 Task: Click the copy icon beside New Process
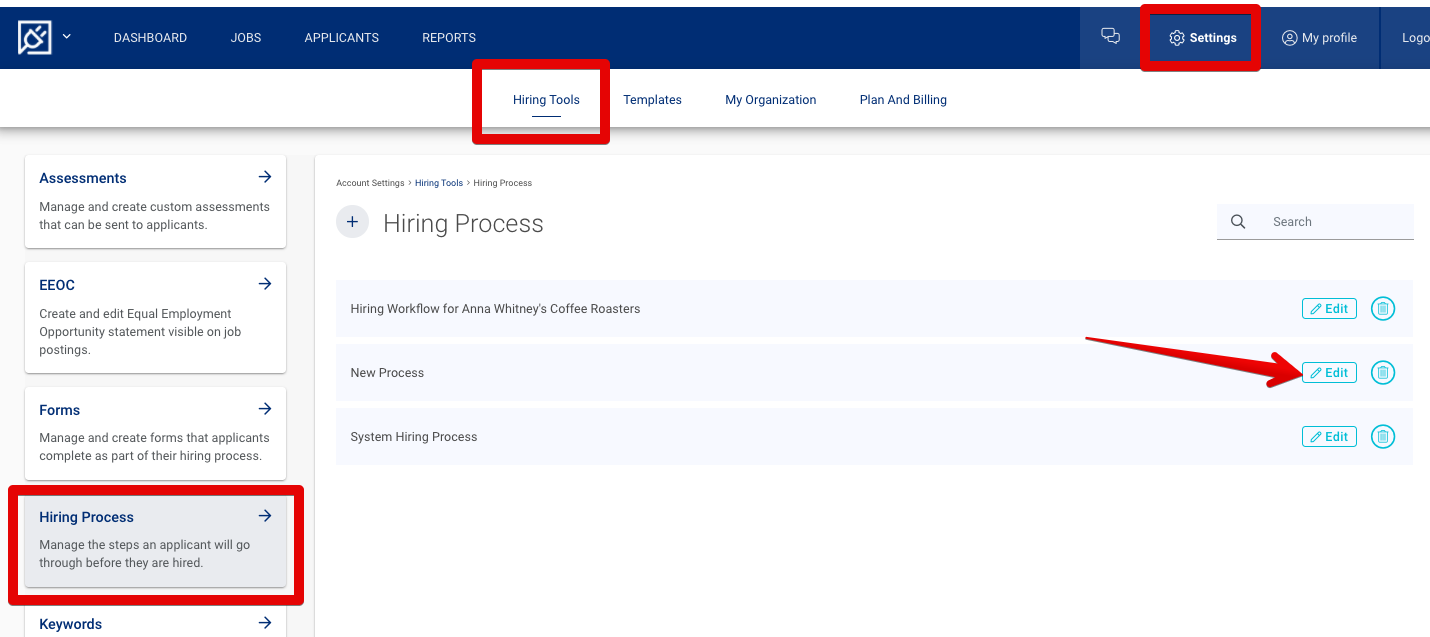click(x=1383, y=372)
